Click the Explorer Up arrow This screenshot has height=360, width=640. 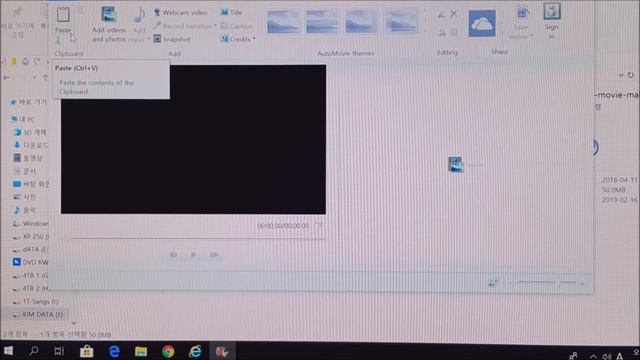click(45, 77)
